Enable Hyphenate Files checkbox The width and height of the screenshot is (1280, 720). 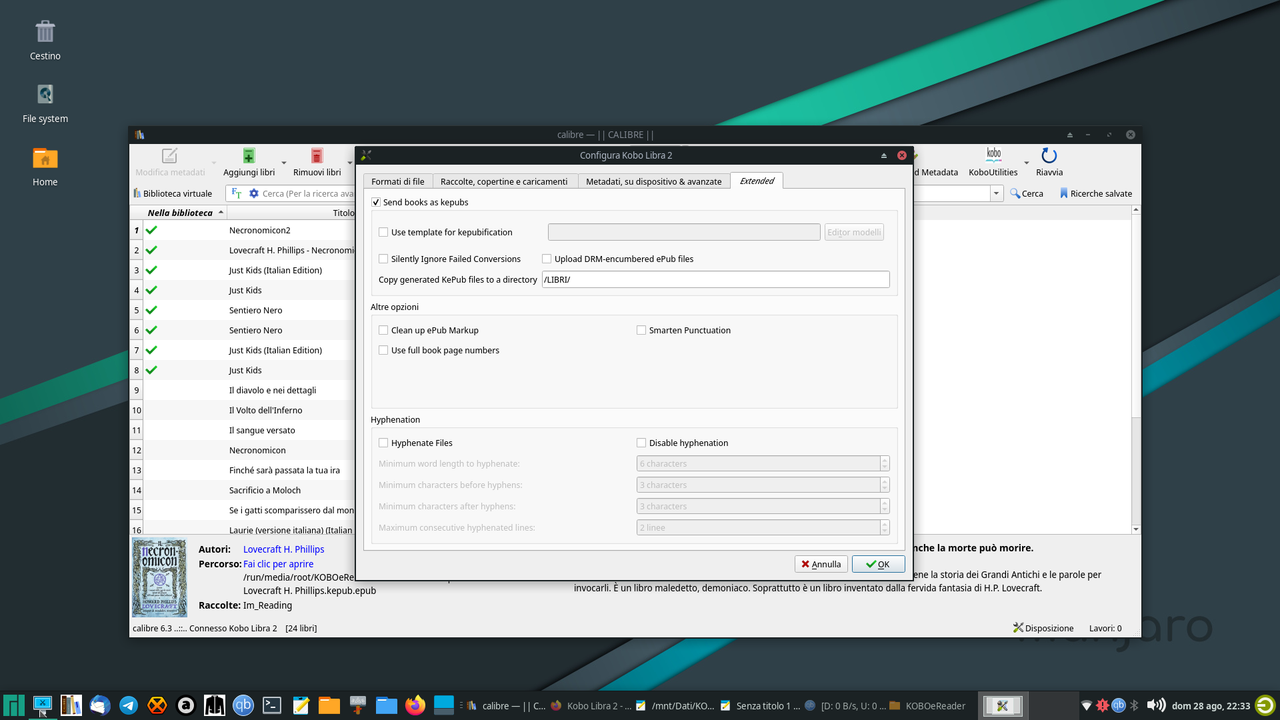[x=384, y=443]
